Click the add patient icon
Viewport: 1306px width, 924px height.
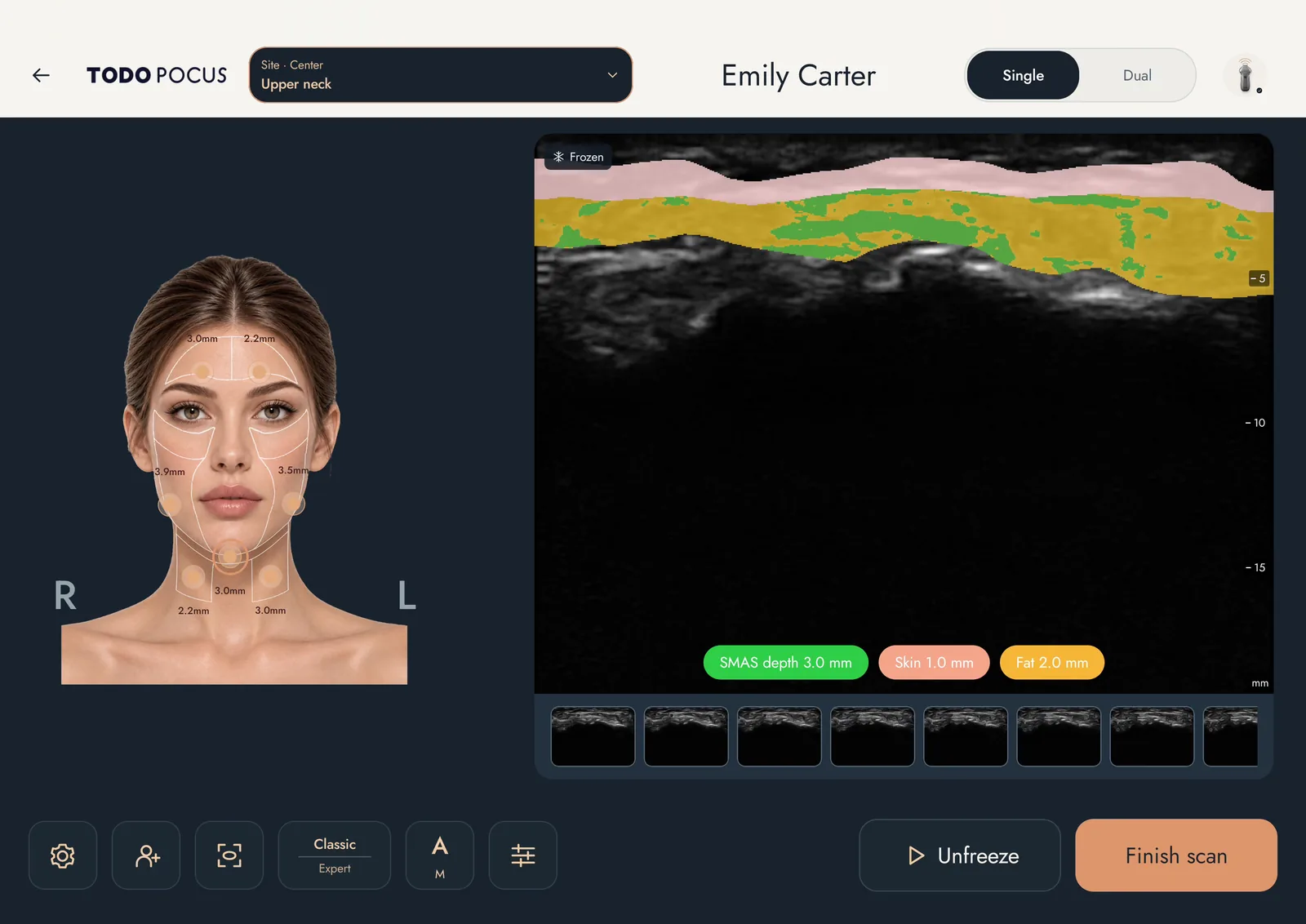tap(146, 855)
